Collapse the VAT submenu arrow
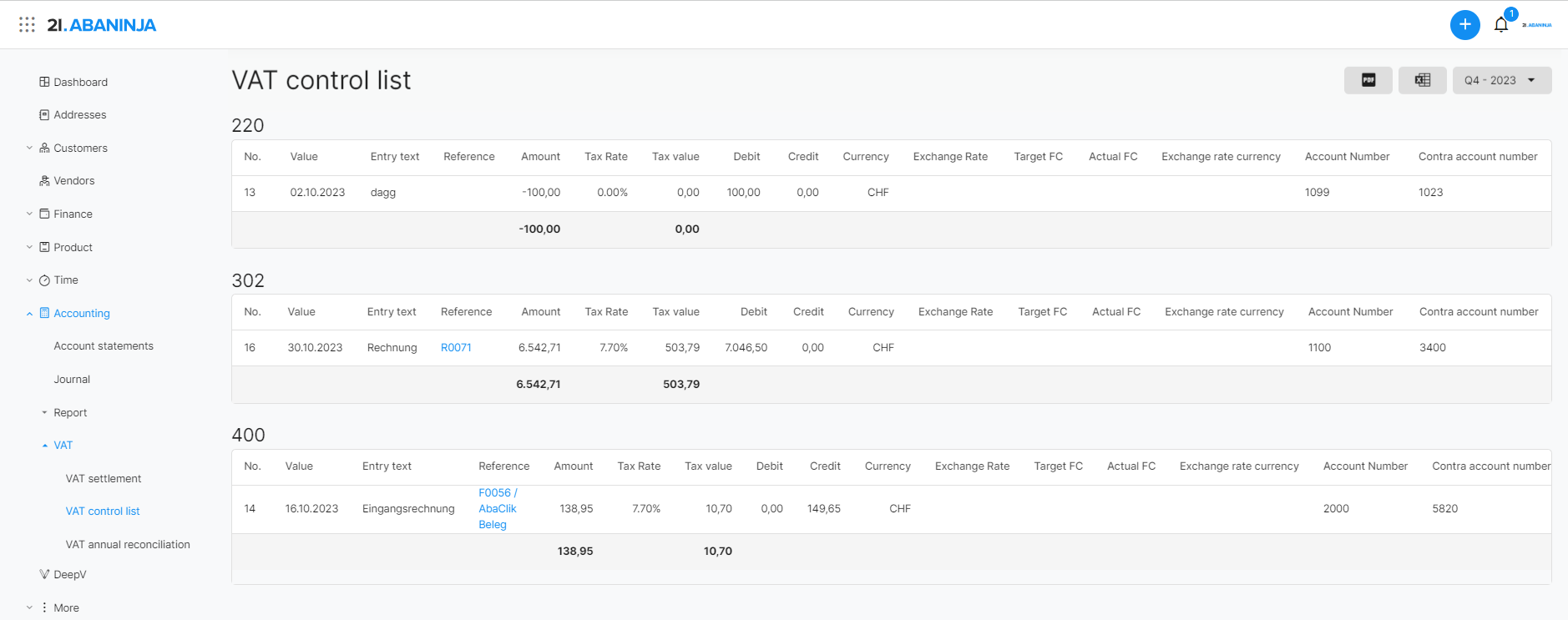 44,446
